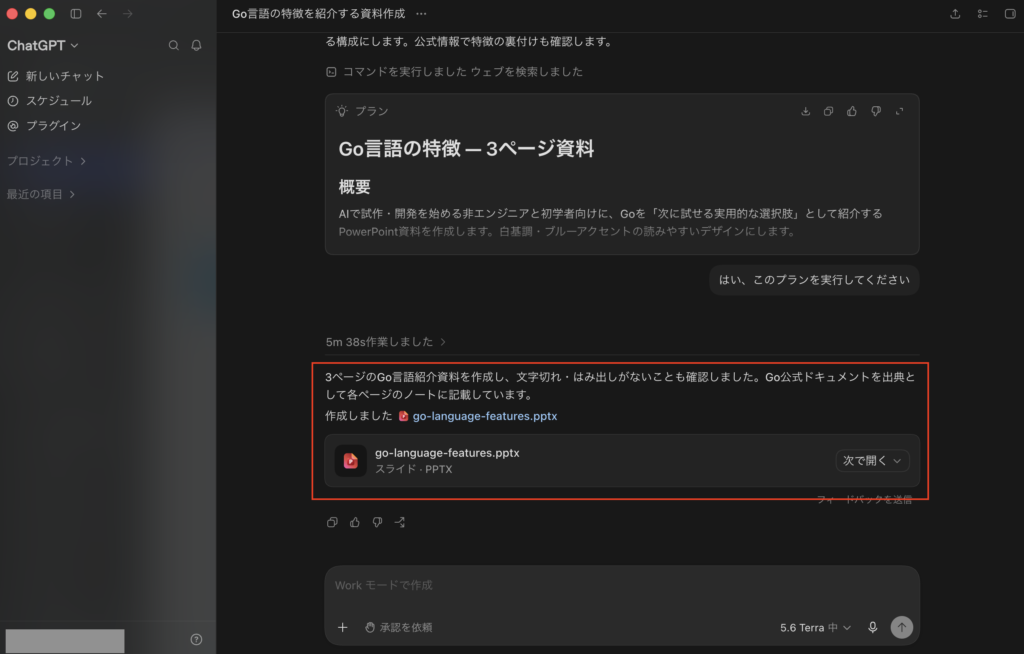1024x654 pixels.
Task: Open the go-language-features.pptx attachment card
Action: click(x=622, y=461)
